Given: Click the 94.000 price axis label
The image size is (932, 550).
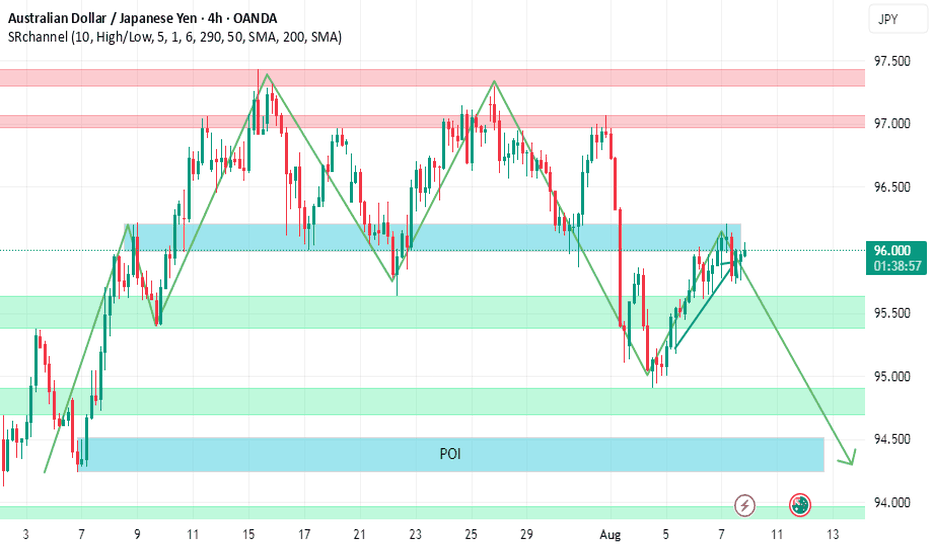Looking at the screenshot, I should (x=892, y=503).
